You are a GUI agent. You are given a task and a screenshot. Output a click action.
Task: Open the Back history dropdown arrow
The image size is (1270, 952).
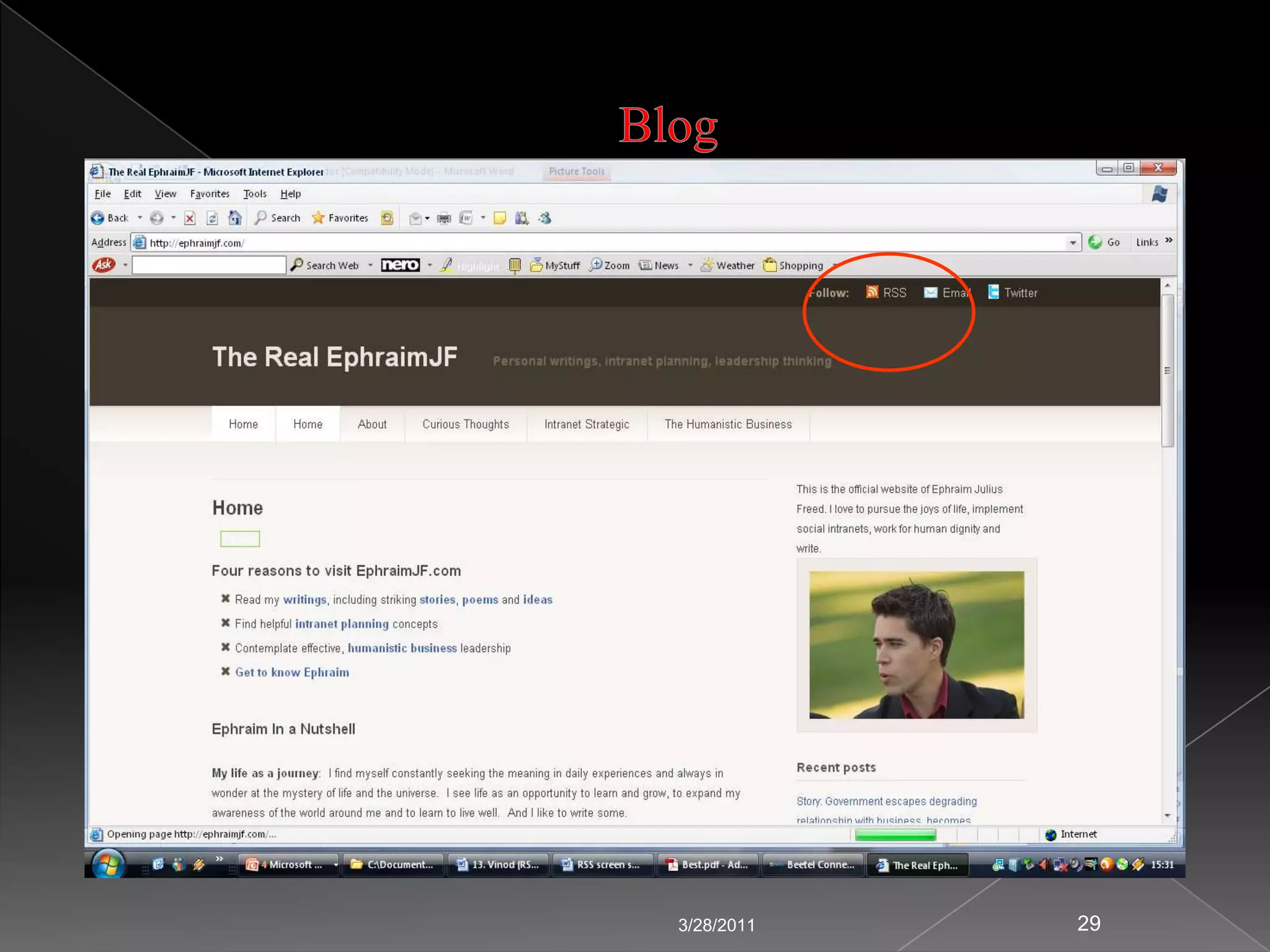pos(140,218)
